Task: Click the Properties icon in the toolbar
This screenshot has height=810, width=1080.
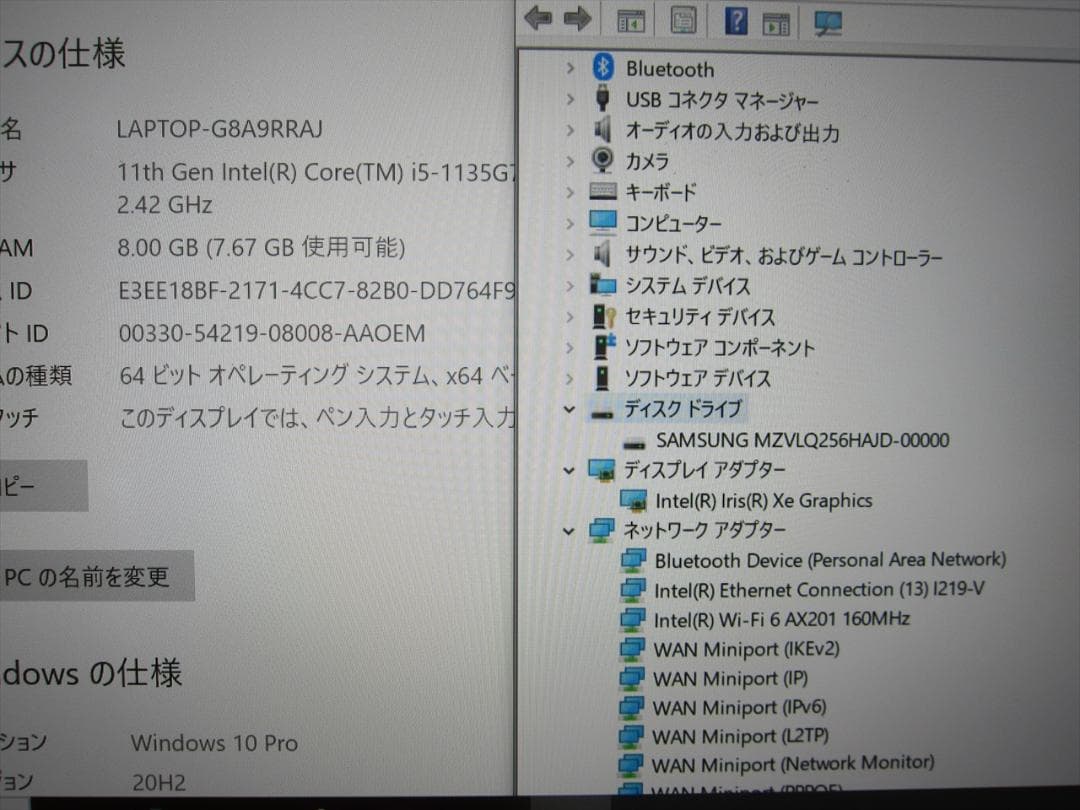Action: 683,19
